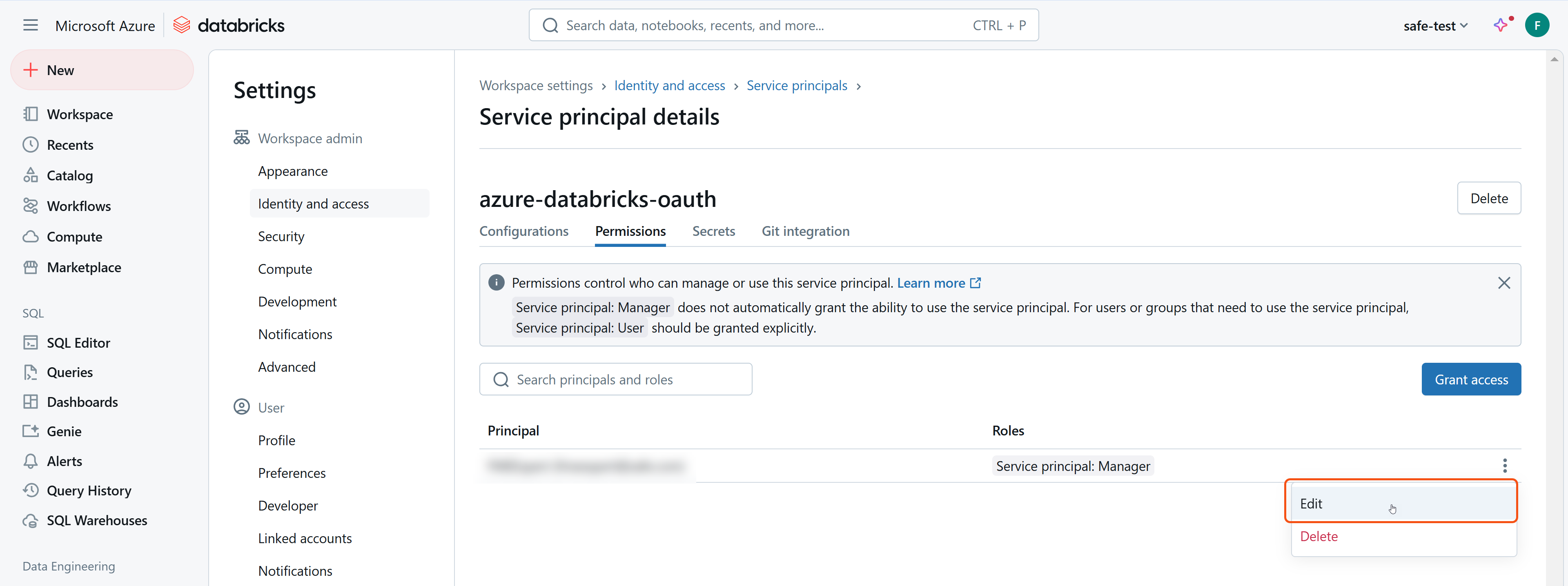This screenshot has width=1568, height=586.
Task: Click the New button
Action: coord(102,70)
